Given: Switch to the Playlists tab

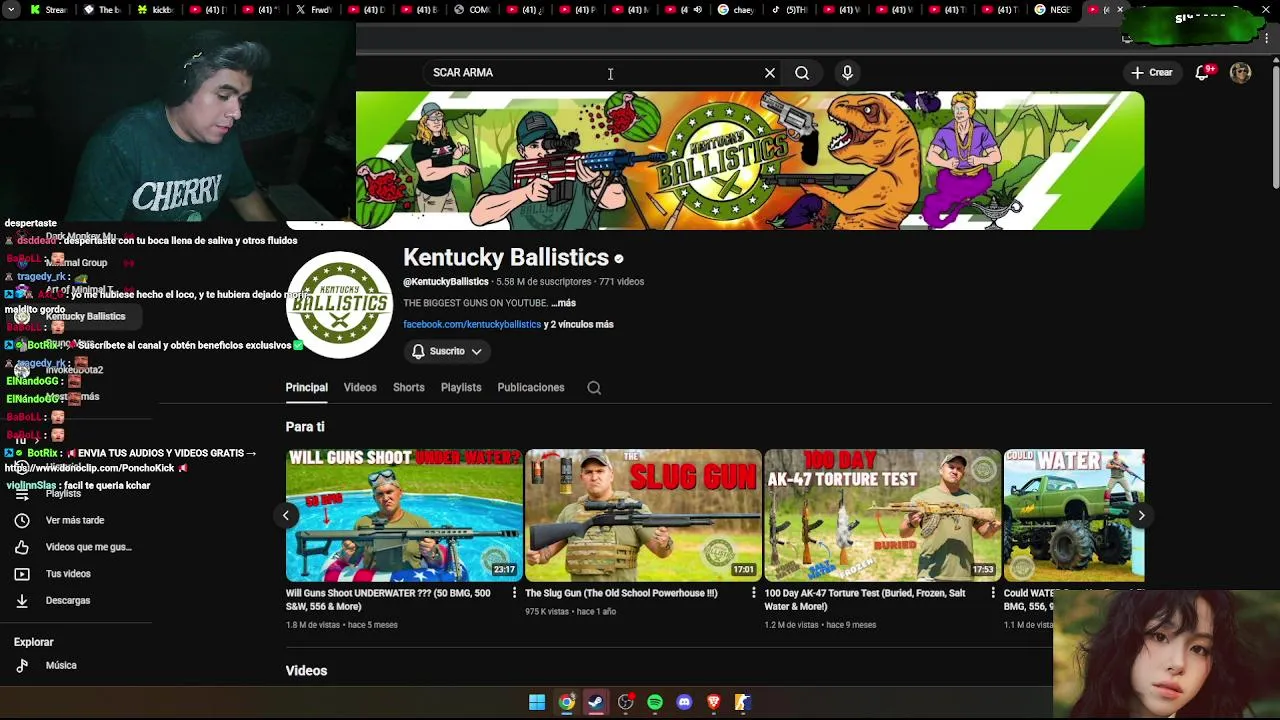Looking at the screenshot, I should 461,388.
